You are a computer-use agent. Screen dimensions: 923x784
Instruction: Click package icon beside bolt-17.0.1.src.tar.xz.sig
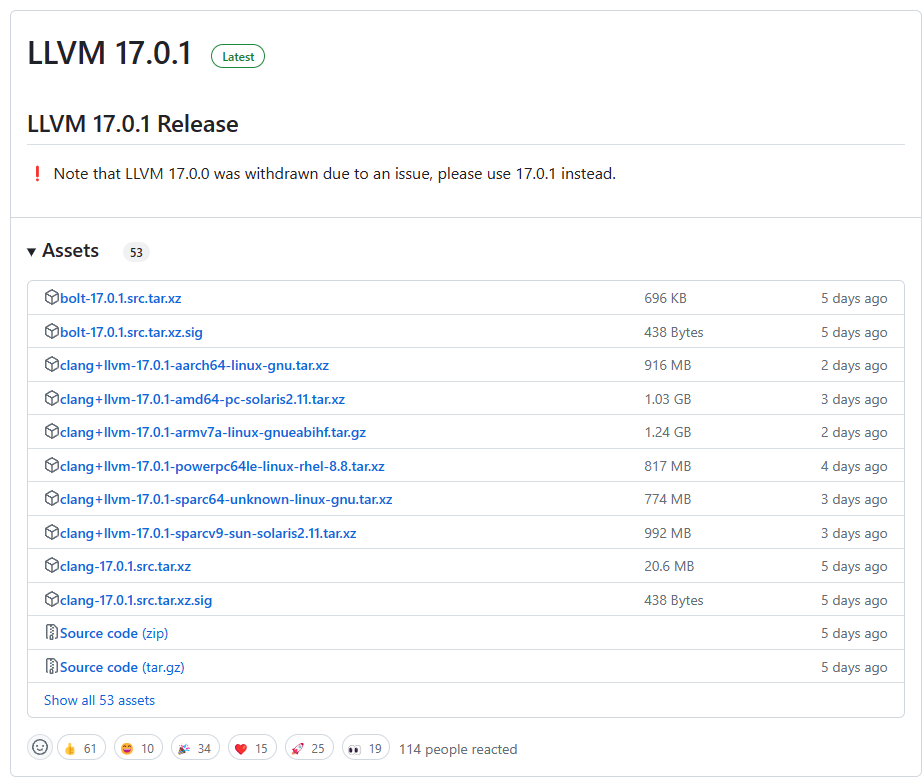click(x=52, y=331)
